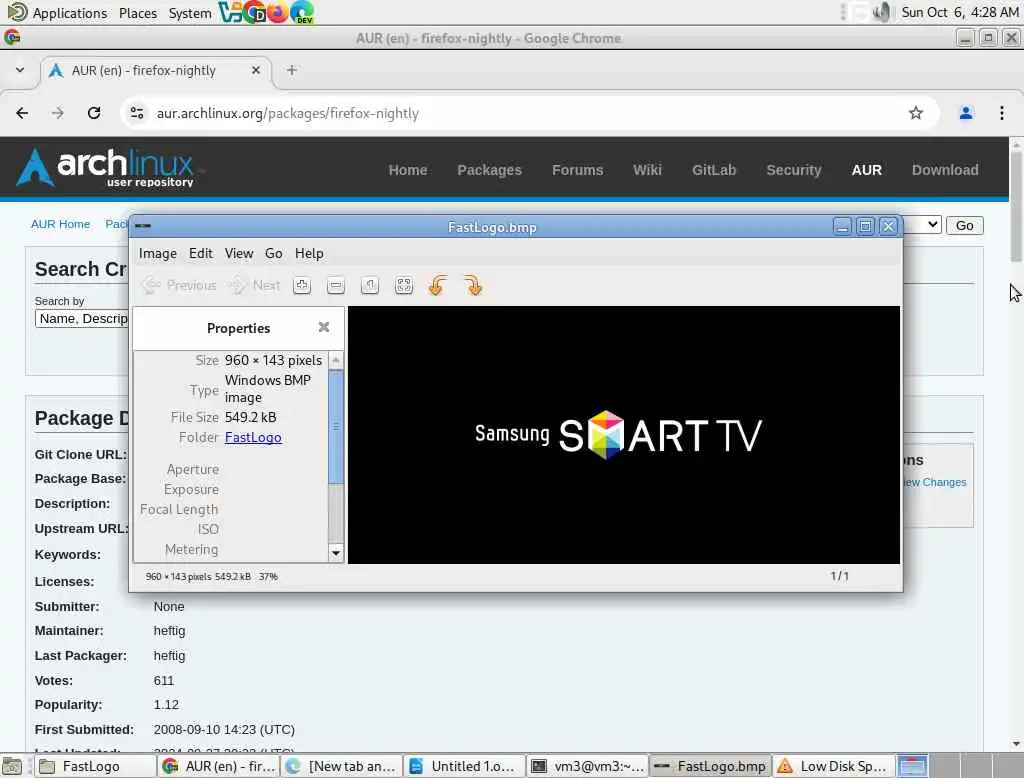Expand the Chrome tab search dropdown

(20, 70)
